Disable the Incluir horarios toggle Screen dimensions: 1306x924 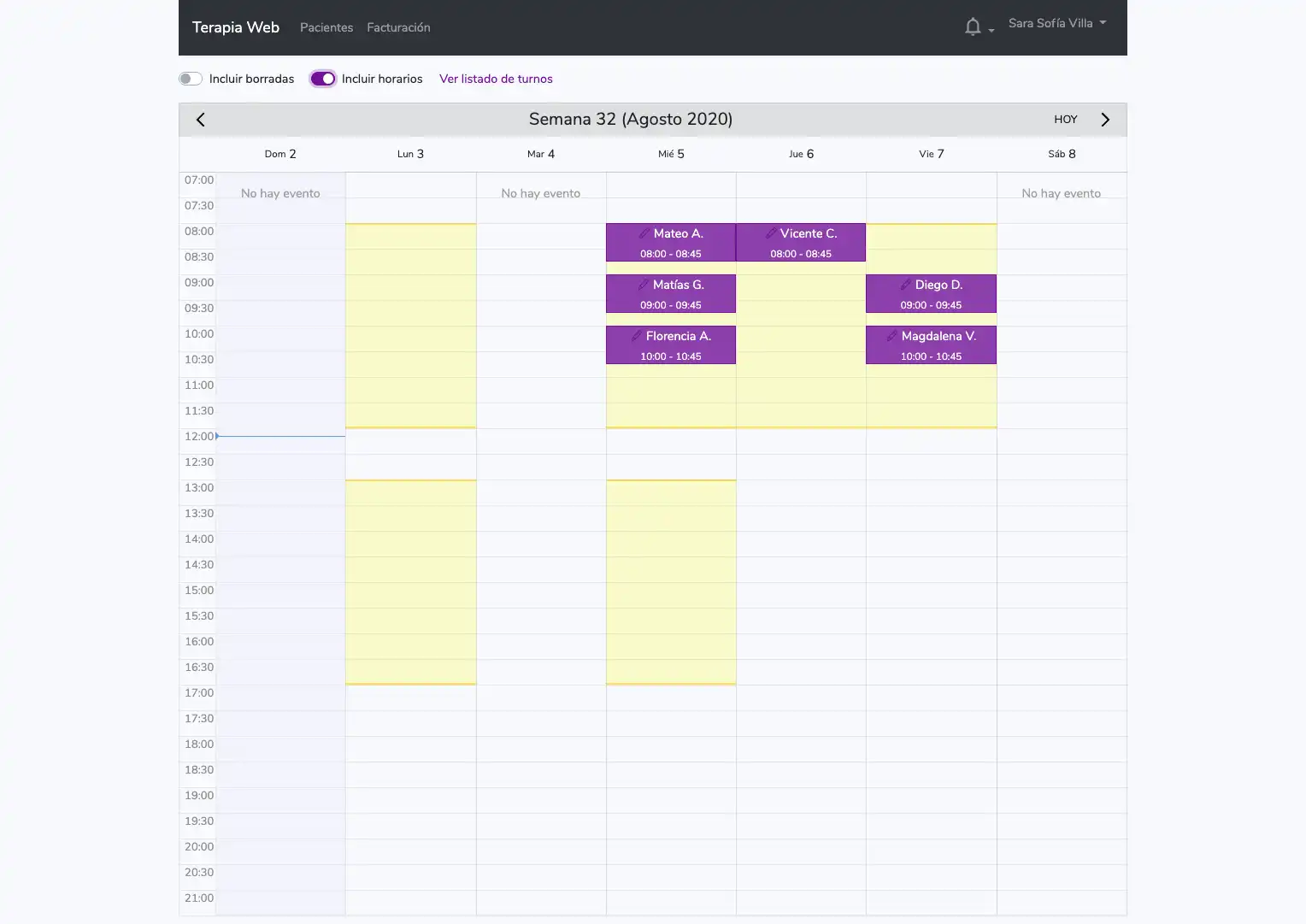click(322, 79)
